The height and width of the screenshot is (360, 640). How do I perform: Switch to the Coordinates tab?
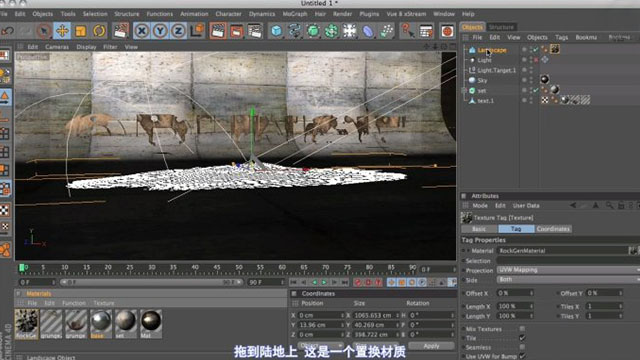coord(553,229)
